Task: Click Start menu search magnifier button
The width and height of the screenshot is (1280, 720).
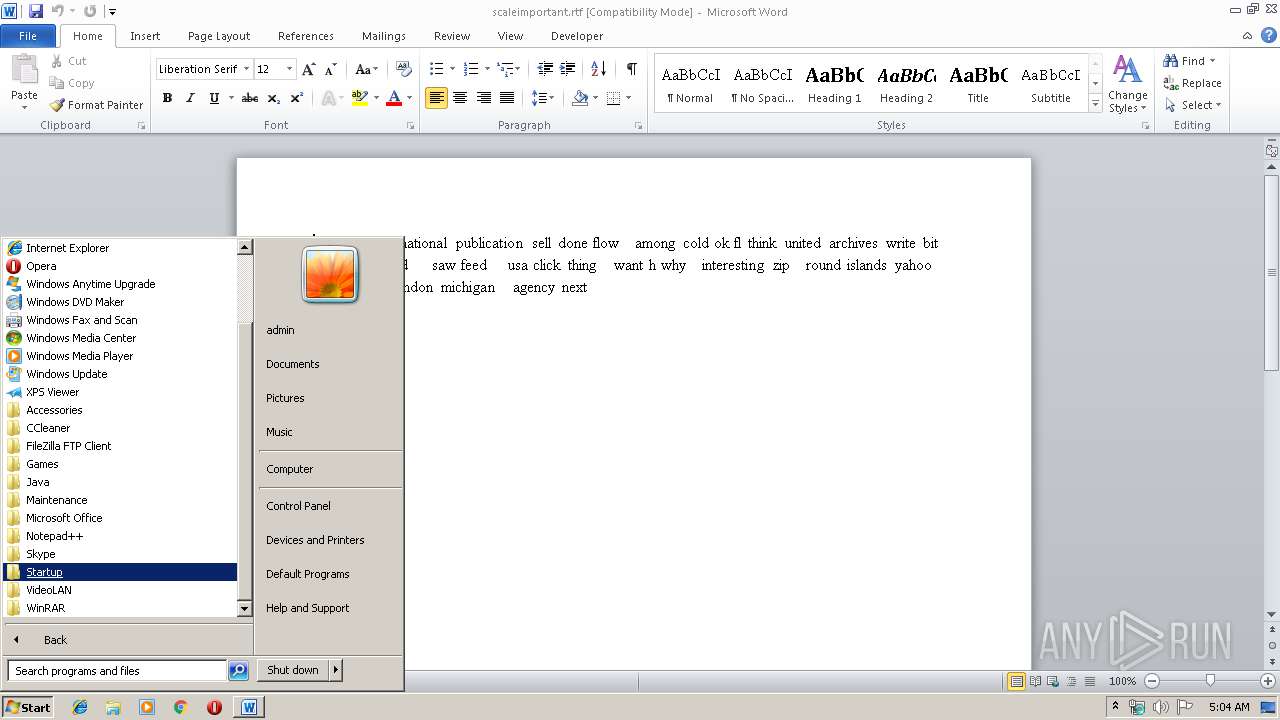Action: point(238,671)
